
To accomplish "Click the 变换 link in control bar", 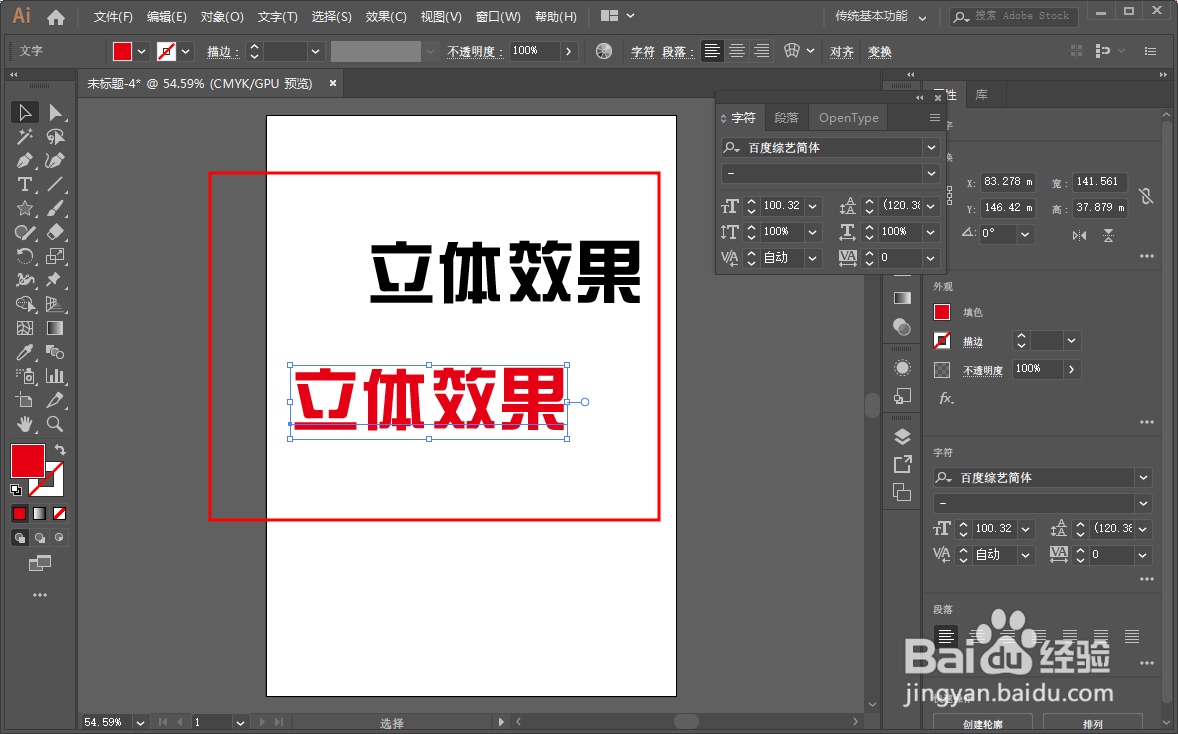I will click(880, 52).
